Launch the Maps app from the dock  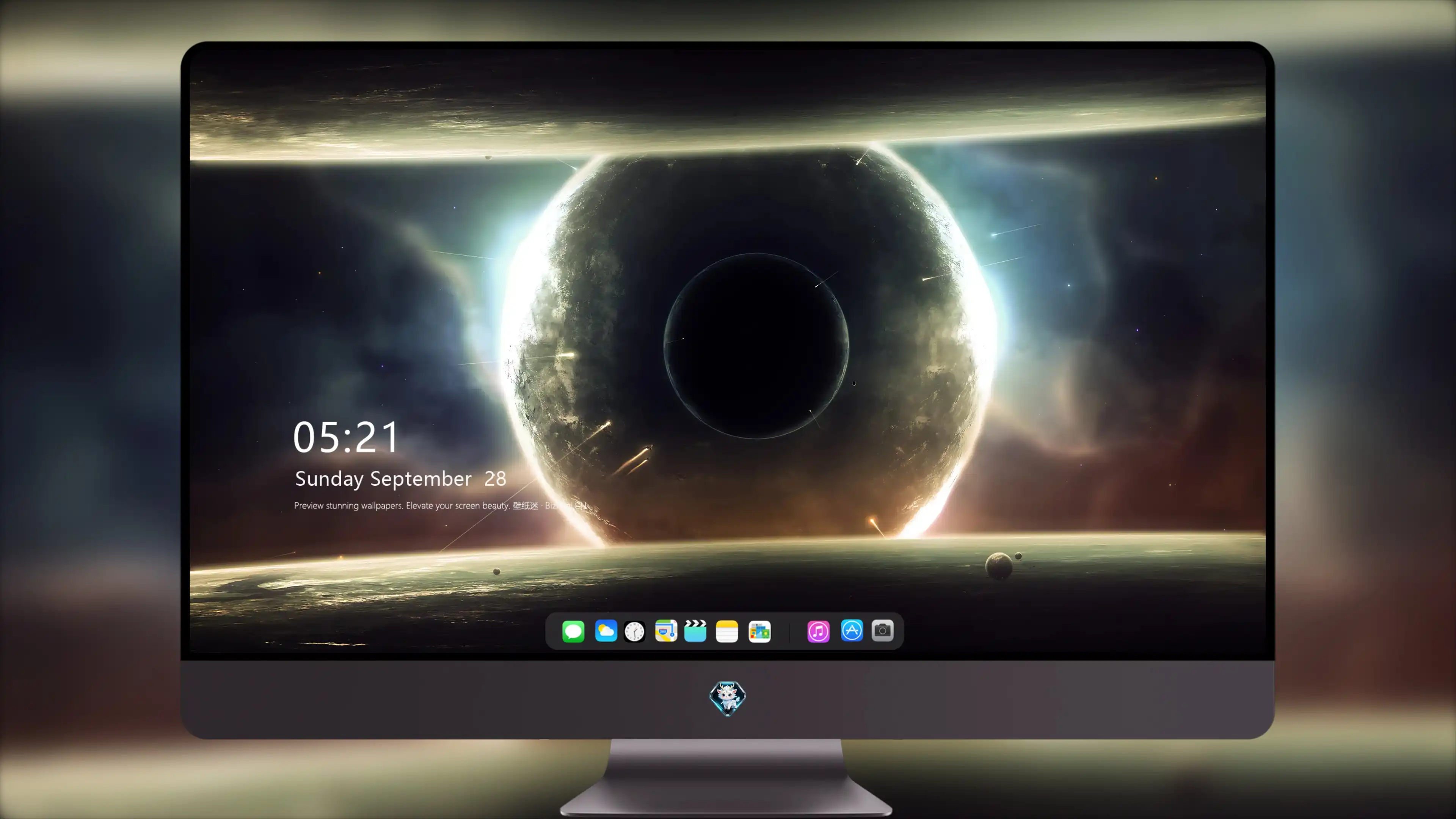666,631
